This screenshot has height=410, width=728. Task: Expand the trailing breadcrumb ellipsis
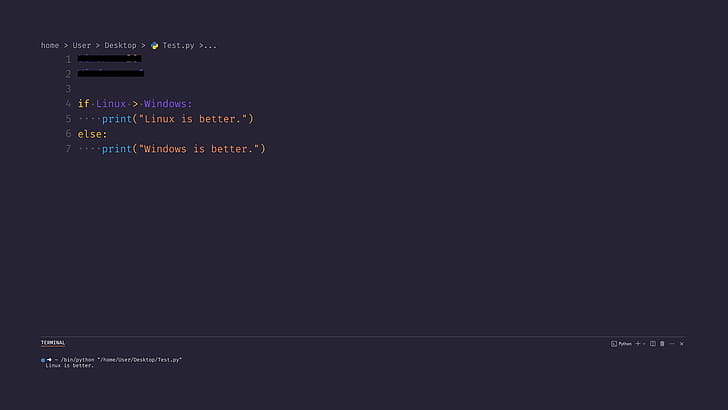coord(209,45)
